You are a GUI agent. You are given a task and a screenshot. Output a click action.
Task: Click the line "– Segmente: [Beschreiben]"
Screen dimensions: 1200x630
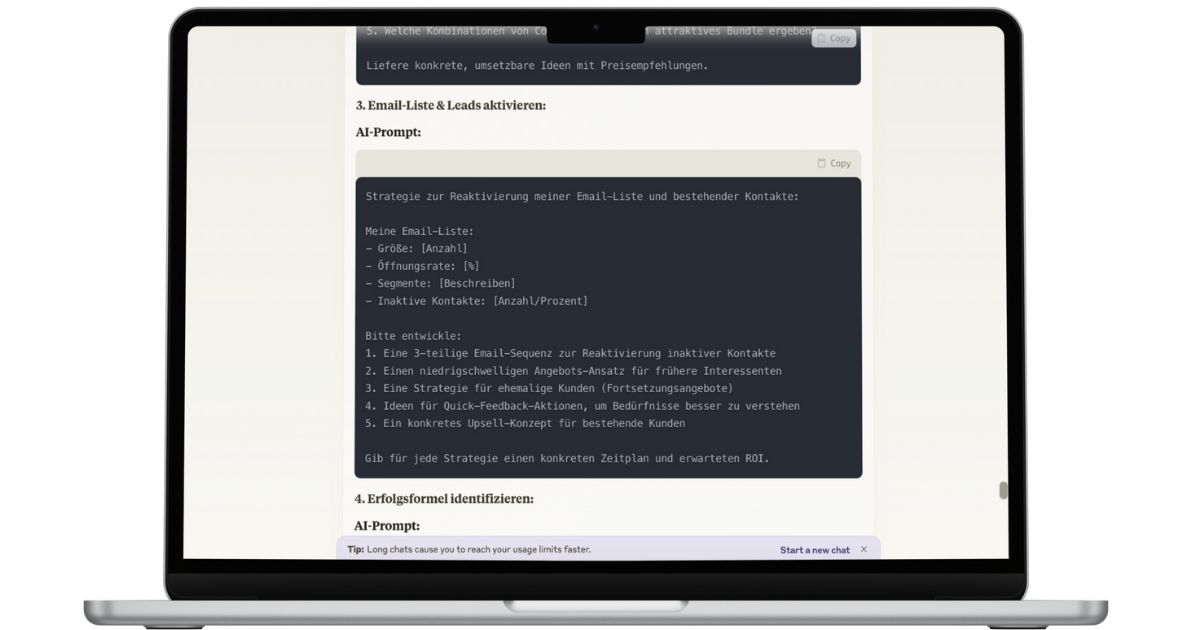[x=440, y=283]
